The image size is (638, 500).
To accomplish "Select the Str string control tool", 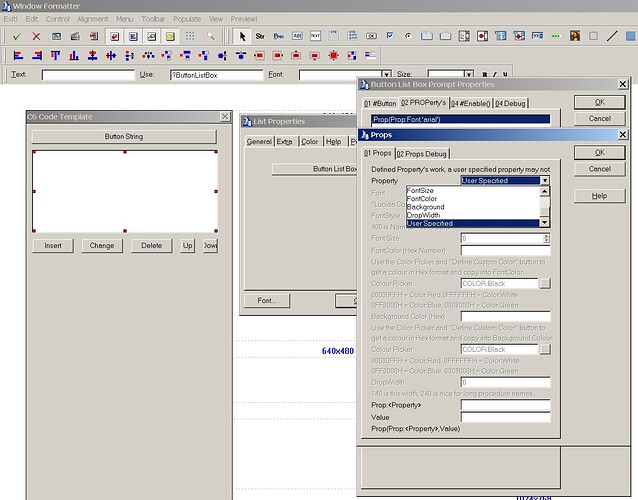I will click(x=260, y=36).
